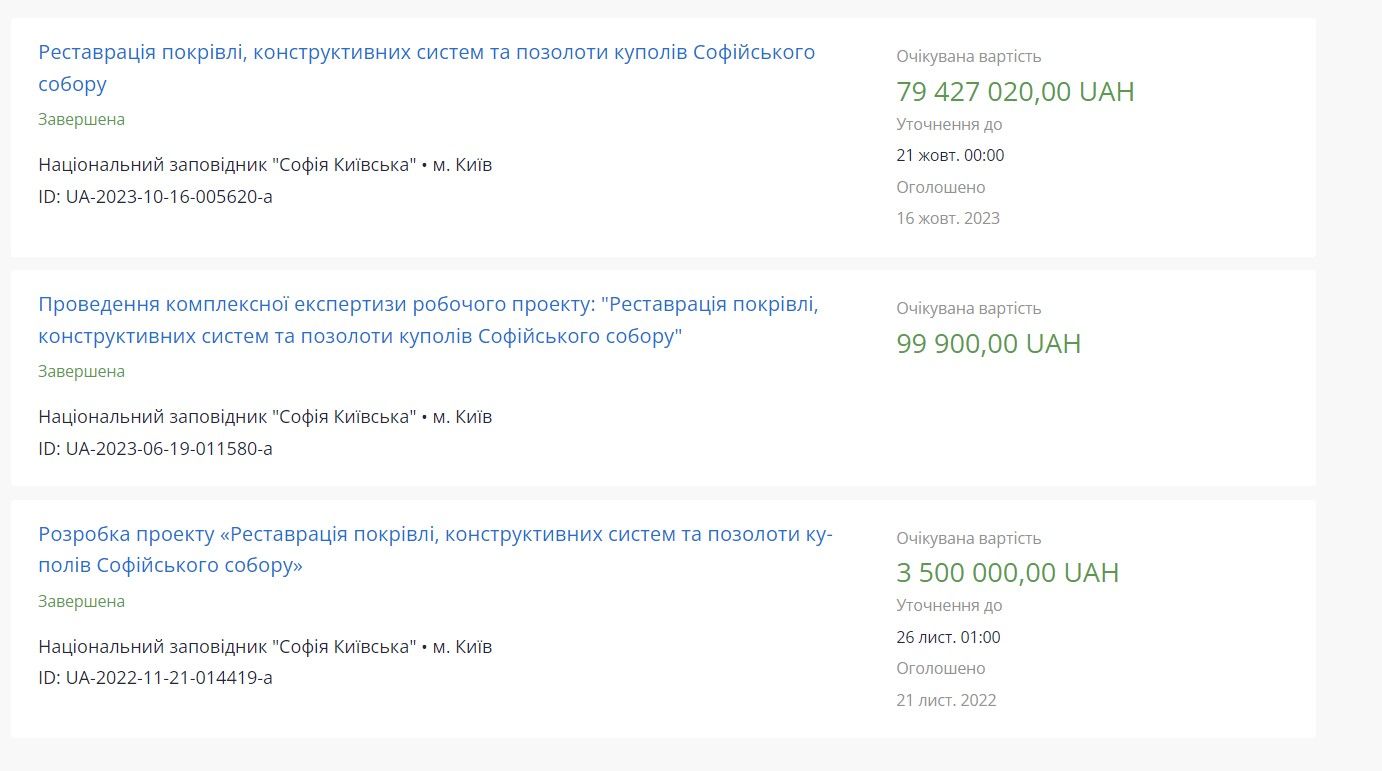Open the 'Проведення комплексної експертизи робочого проекту' tender link
Image resolution: width=1382 pixels, height=771 pixels.
point(428,304)
